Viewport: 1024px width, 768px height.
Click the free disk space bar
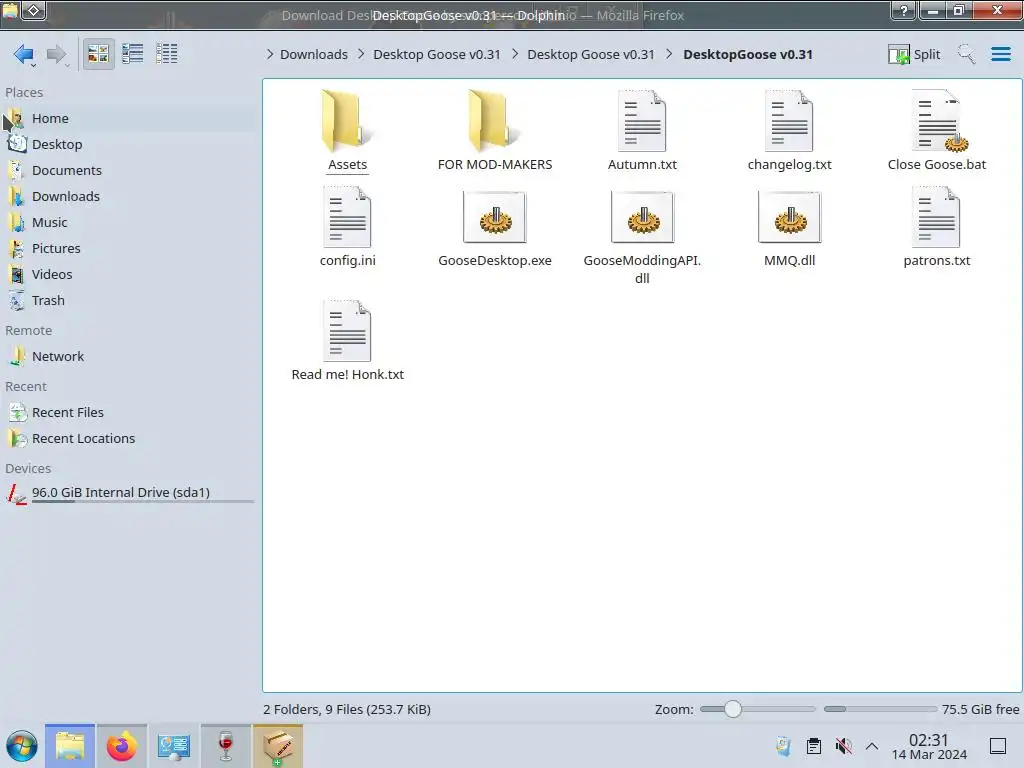coord(880,709)
